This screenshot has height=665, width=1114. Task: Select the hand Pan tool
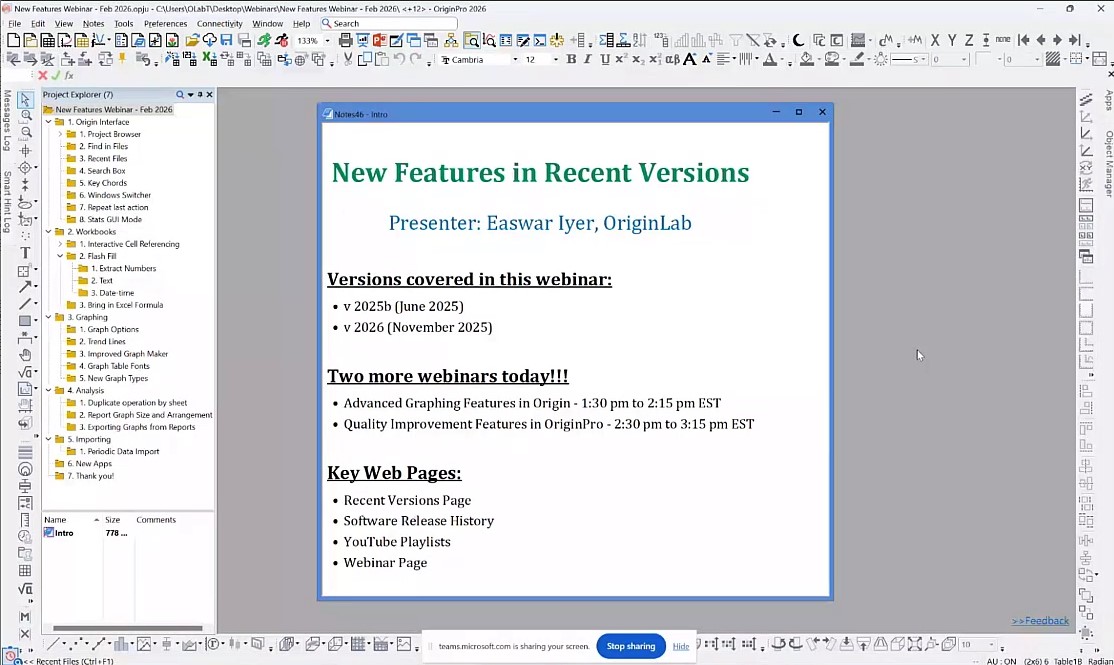25,355
